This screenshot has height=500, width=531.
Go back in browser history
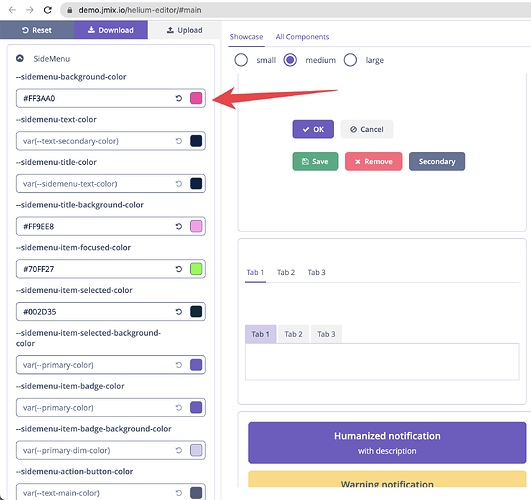tap(12, 10)
